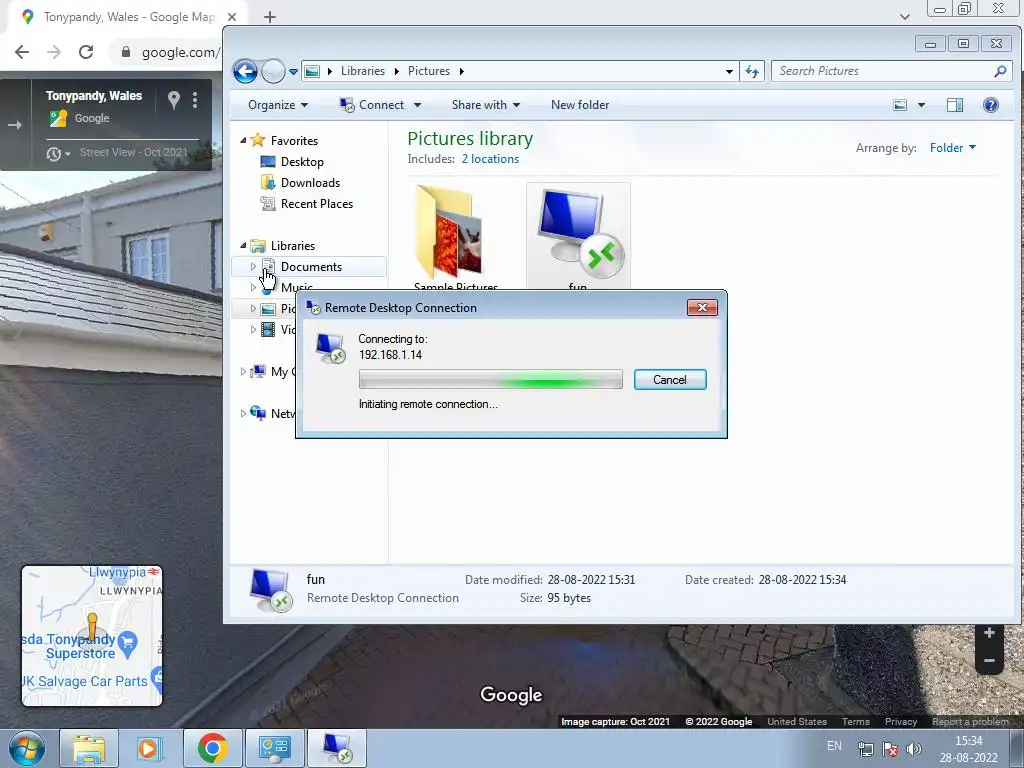Open the view options dropdown arrow
Screen dimensions: 1024x768
tap(921, 105)
